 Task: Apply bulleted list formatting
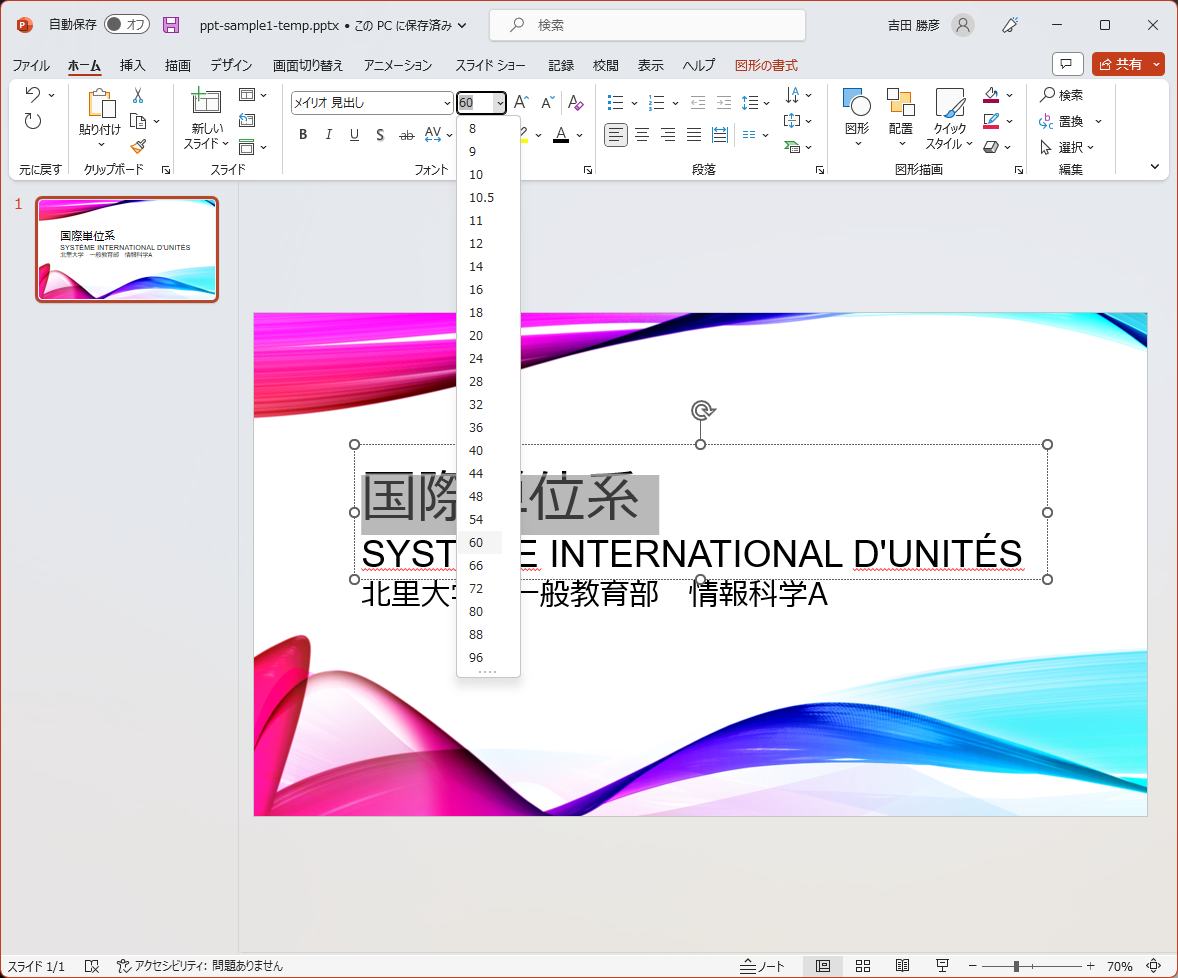click(x=615, y=101)
